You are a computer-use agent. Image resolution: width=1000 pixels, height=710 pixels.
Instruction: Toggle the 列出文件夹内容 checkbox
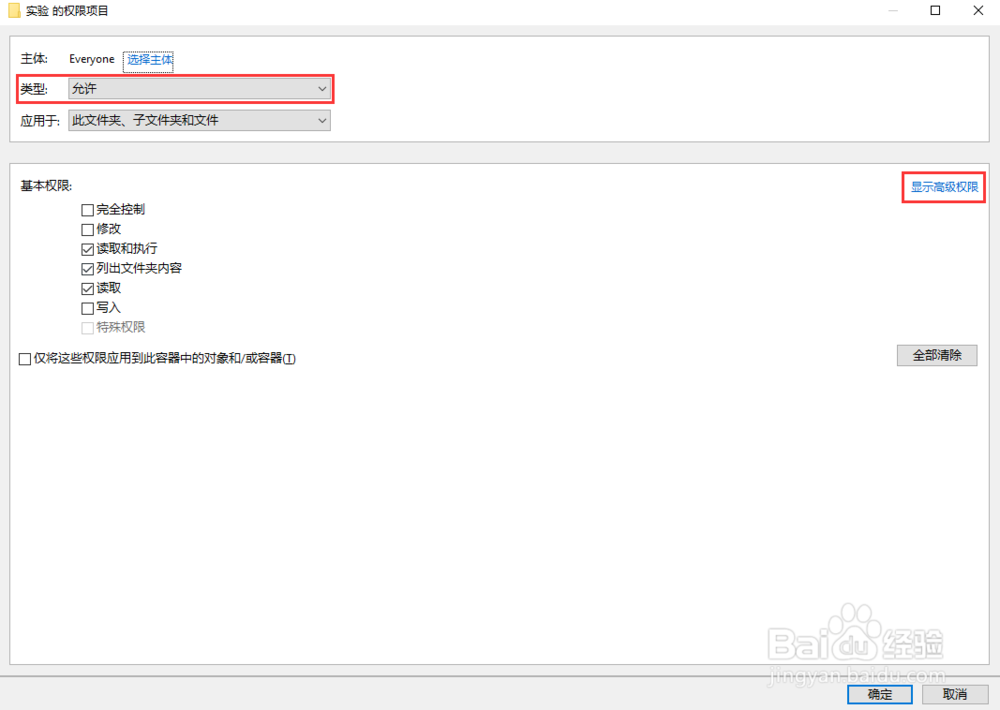tap(87, 269)
